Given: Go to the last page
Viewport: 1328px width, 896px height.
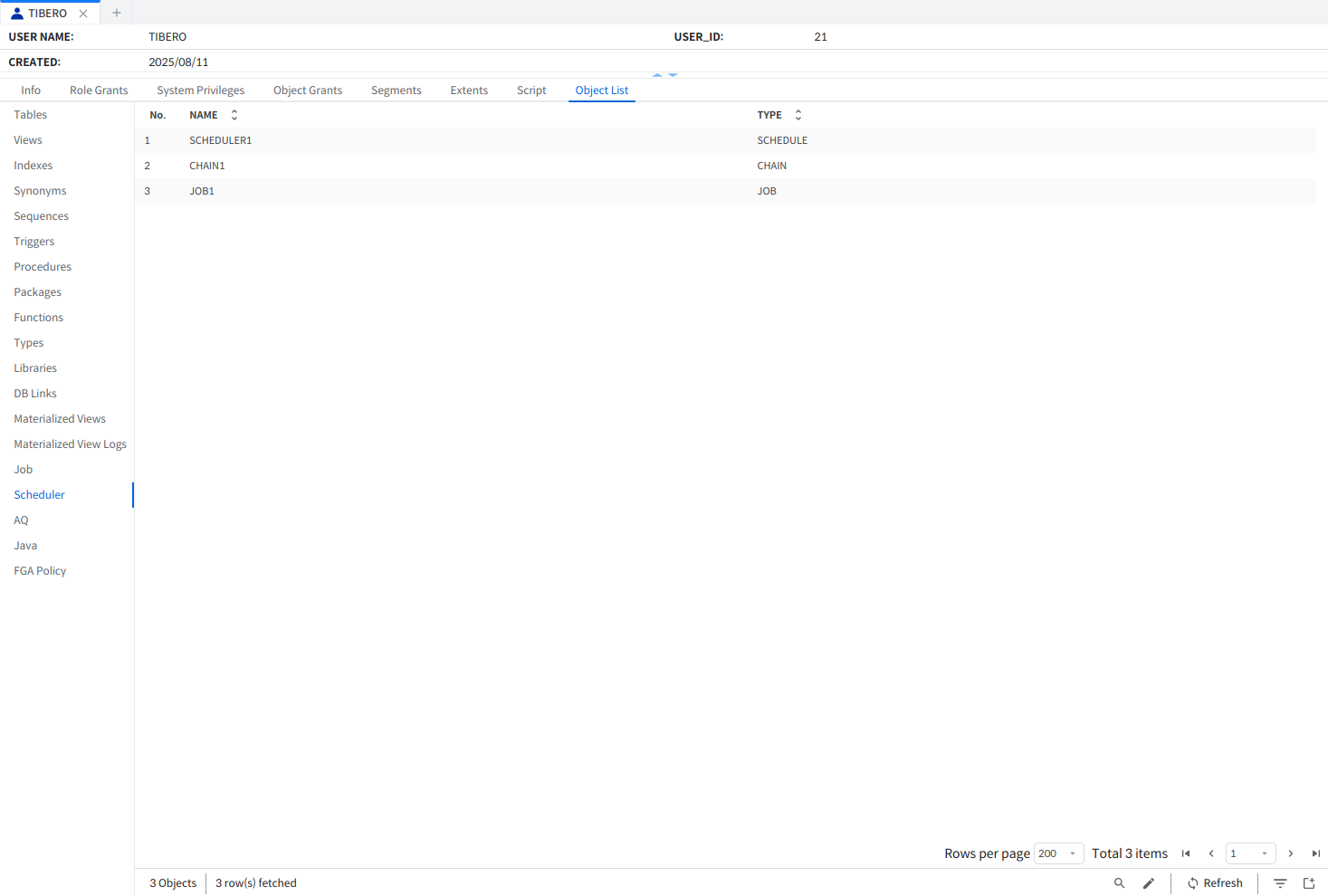Looking at the screenshot, I should [x=1316, y=853].
